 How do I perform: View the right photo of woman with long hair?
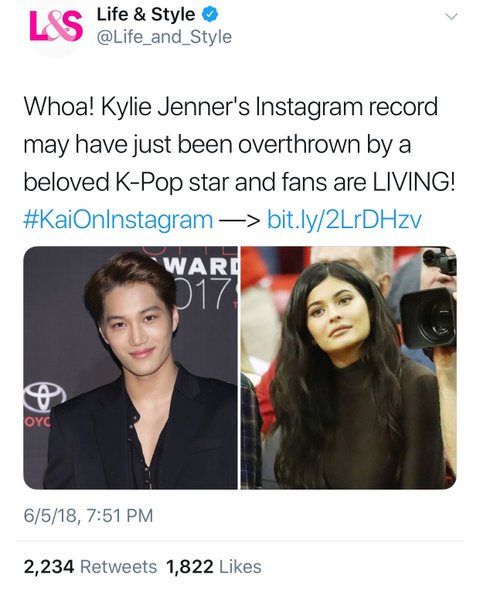click(349, 367)
